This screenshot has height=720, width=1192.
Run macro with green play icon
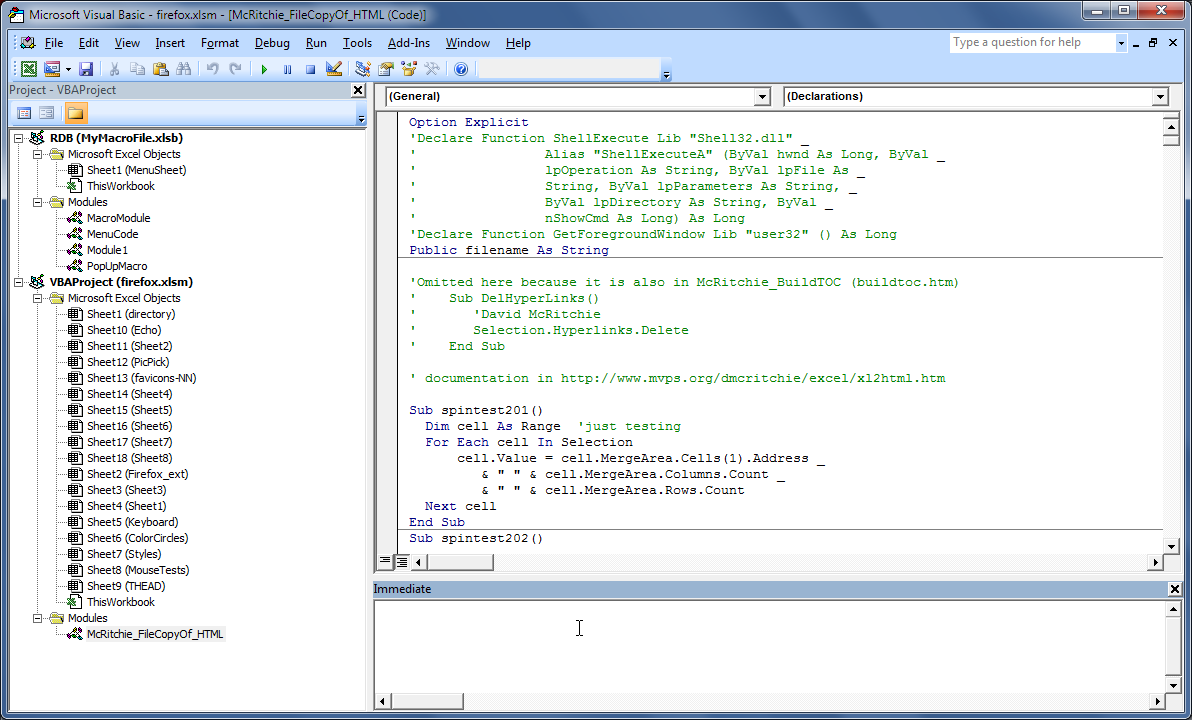click(264, 69)
